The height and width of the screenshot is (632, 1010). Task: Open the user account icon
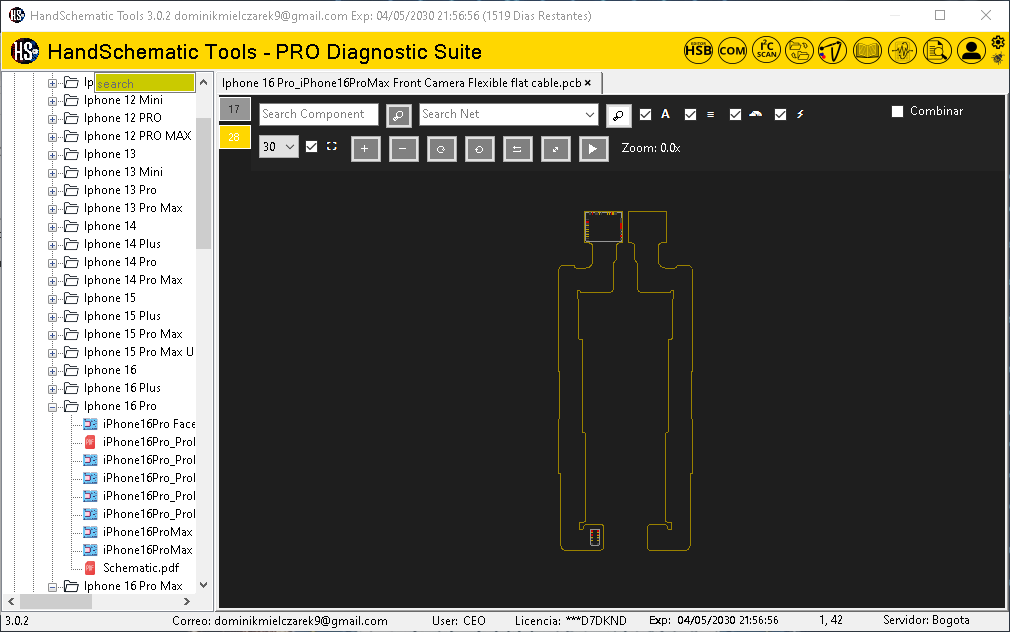(971, 50)
